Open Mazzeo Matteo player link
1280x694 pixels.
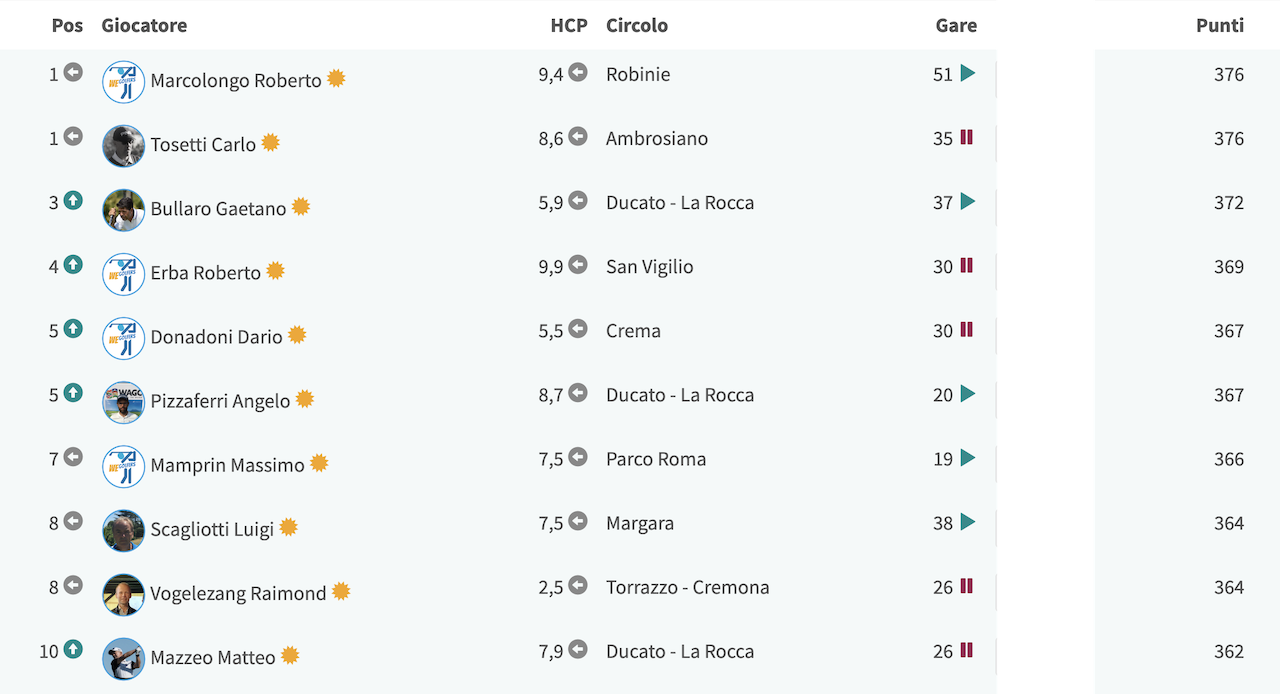coord(213,658)
